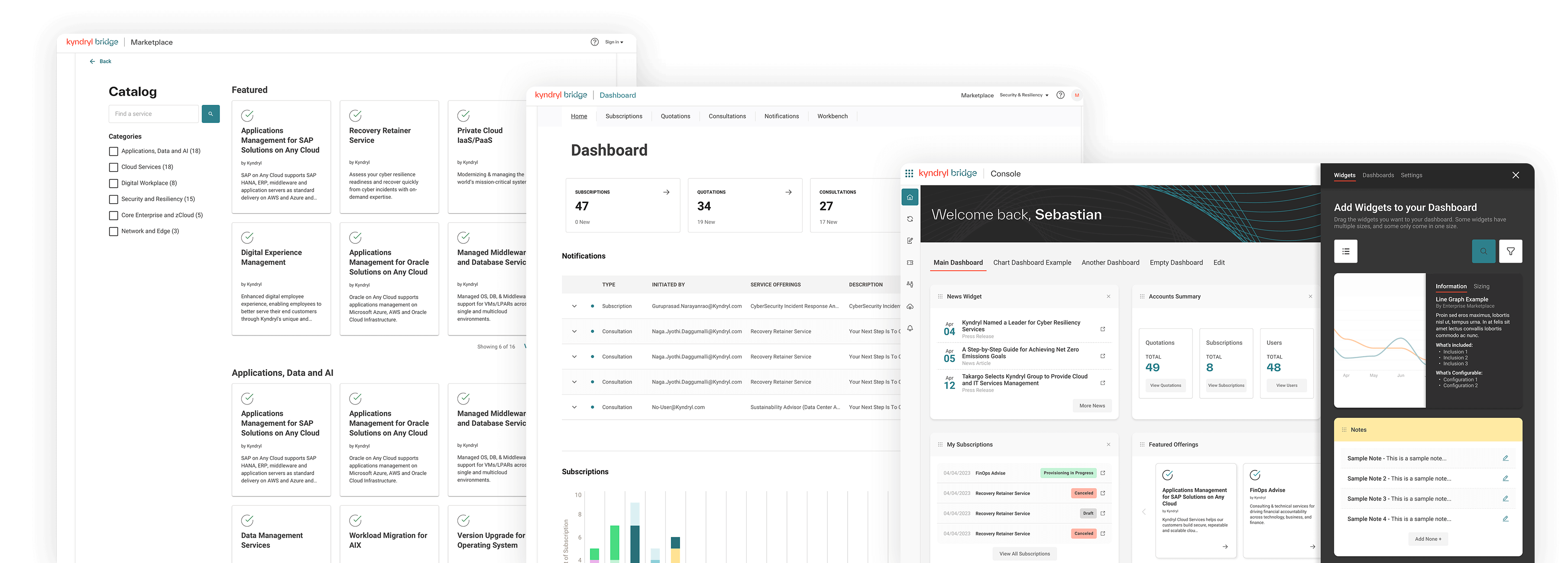Open external link for FinOps Advise subscription
The image size is (1568, 563).
coord(1103,473)
